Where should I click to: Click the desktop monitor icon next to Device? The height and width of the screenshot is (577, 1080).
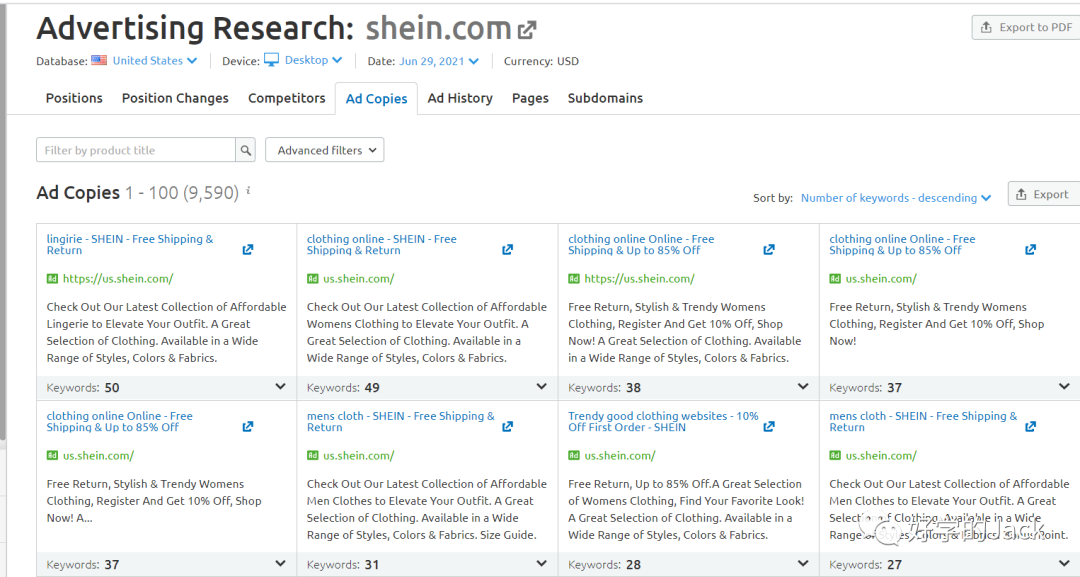(271, 60)
